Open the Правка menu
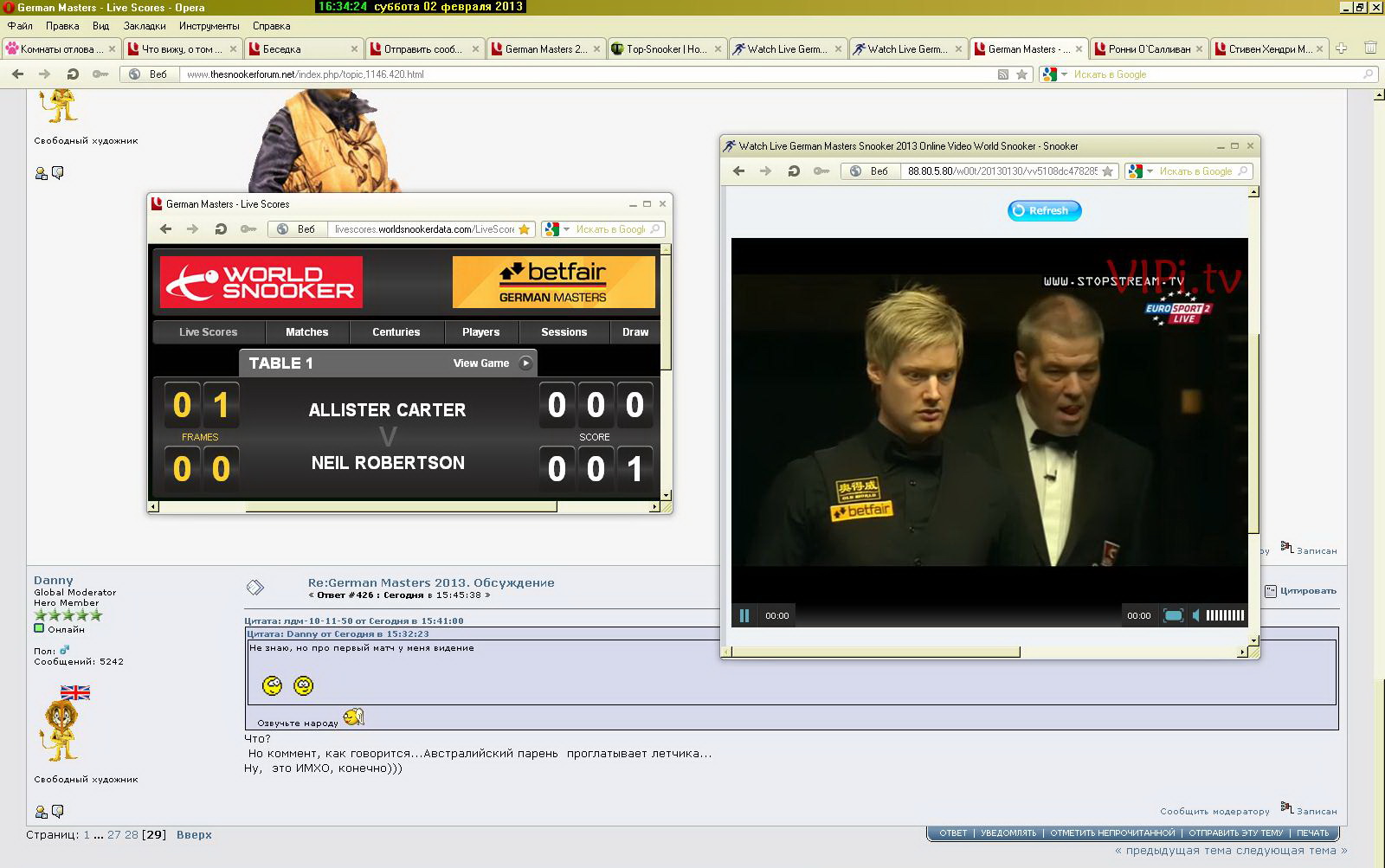 coord(62,26)
